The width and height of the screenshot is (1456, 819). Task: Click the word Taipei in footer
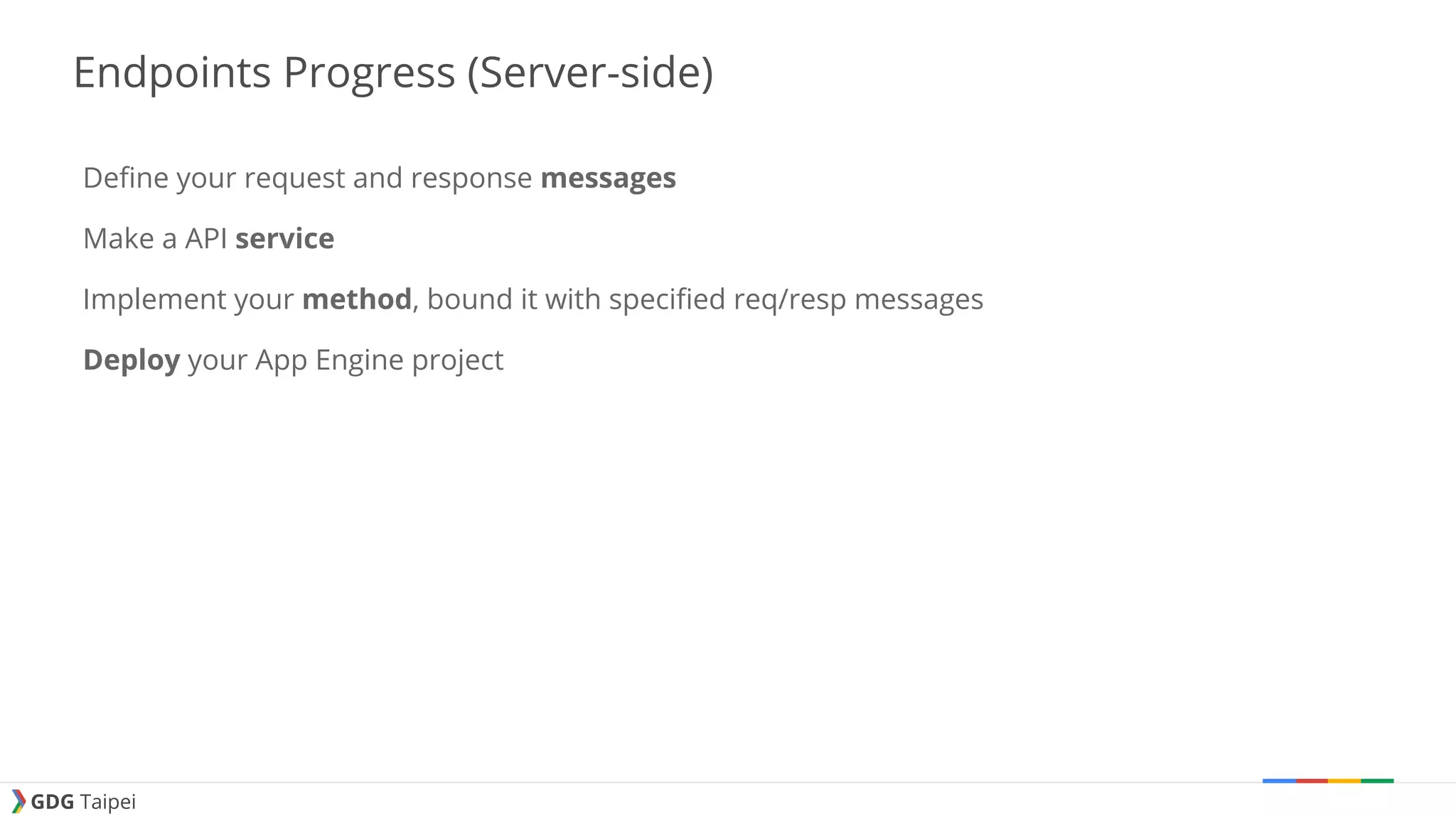click(x=107, y=802)
